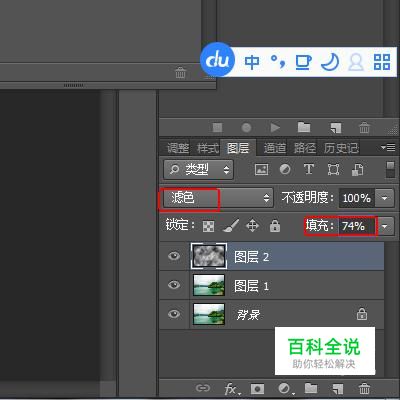Select the 背景 layer thumbnail
Viewport: 400px width, 400px height.
click(x=209, y=314)
